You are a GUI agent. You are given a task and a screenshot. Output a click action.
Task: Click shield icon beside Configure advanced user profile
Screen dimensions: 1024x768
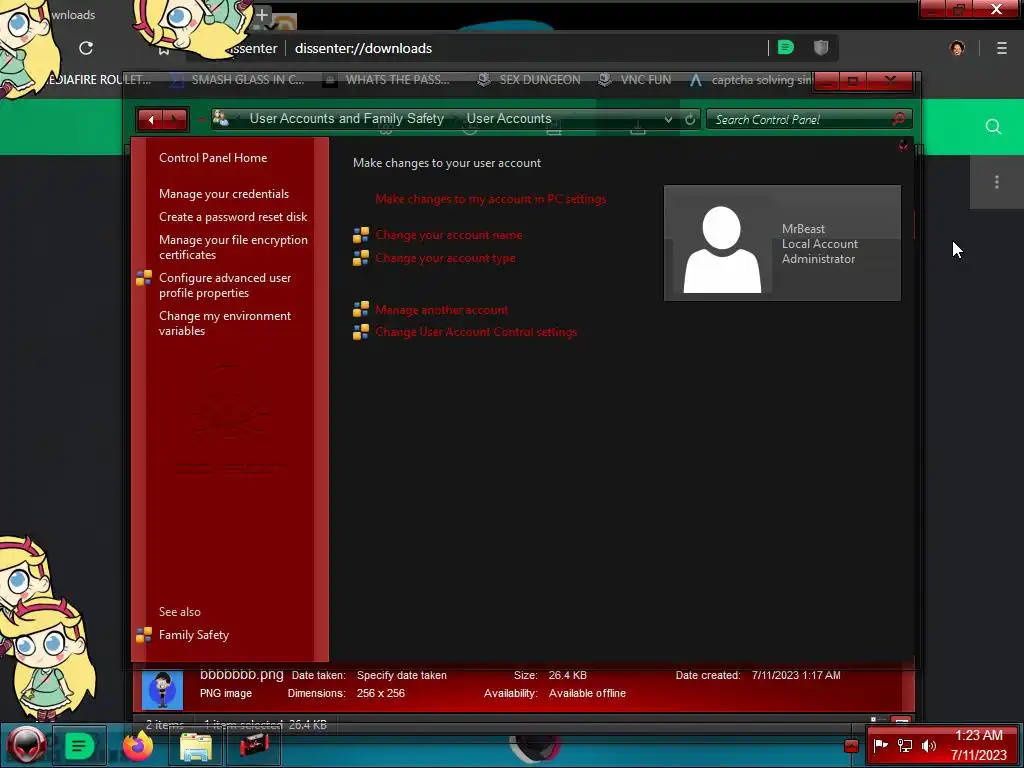(x=144, y=278)
